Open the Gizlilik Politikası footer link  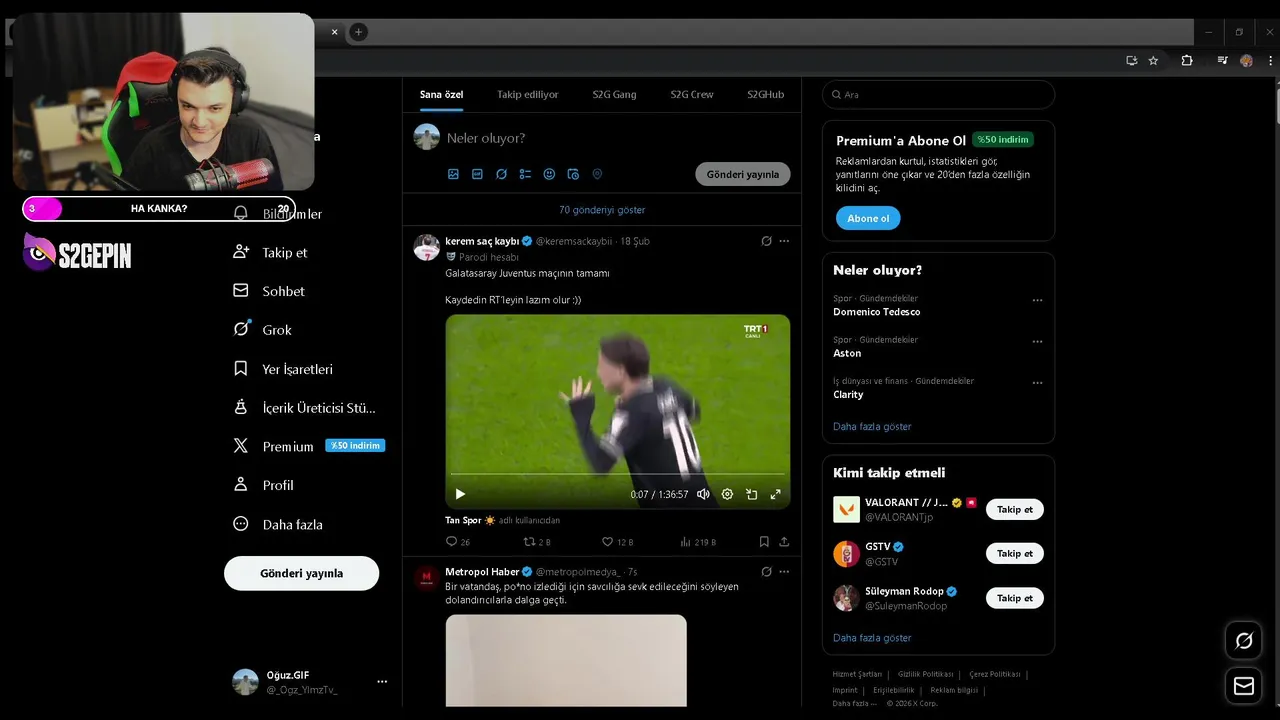[925, 674]
